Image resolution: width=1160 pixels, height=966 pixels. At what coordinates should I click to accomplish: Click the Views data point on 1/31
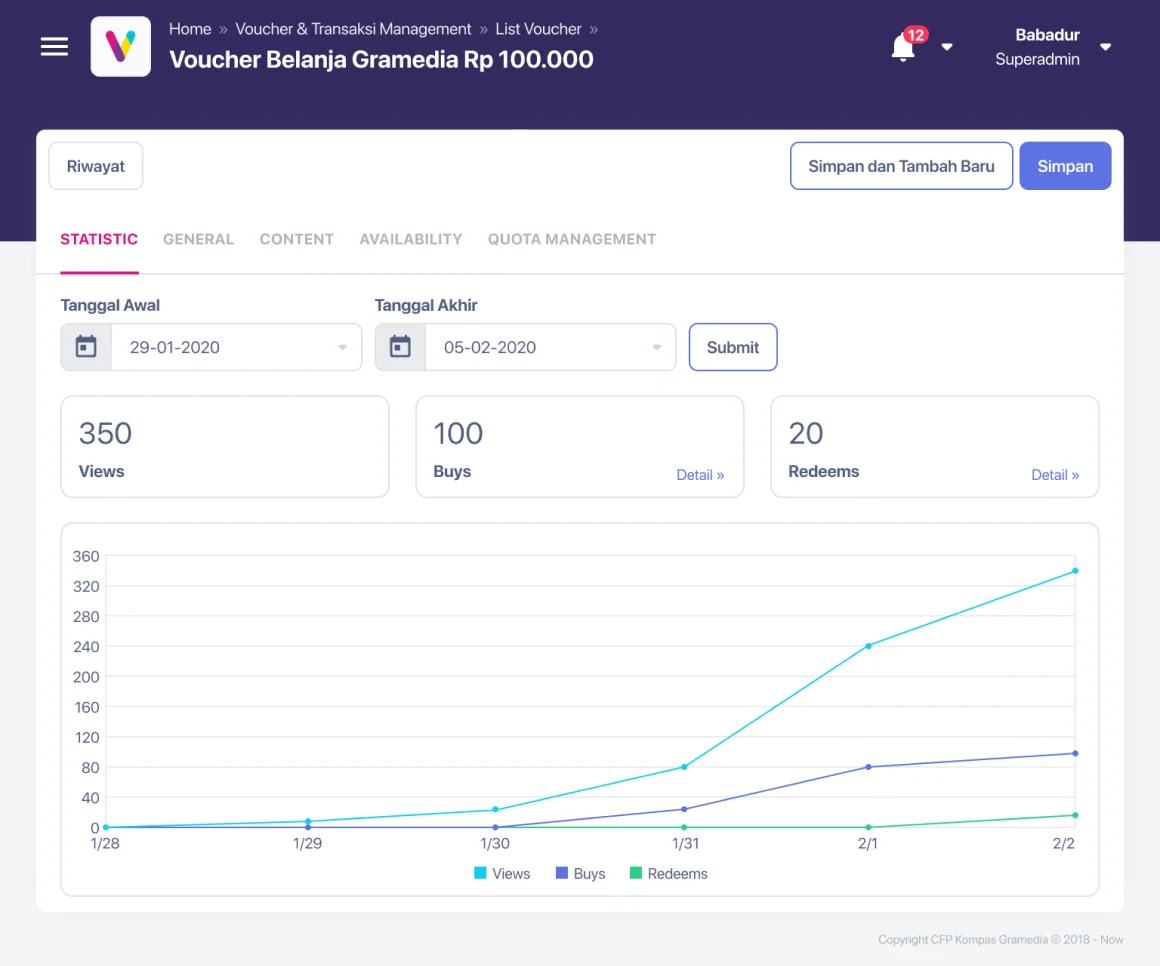pyautogui.click(x=684, y=767)
